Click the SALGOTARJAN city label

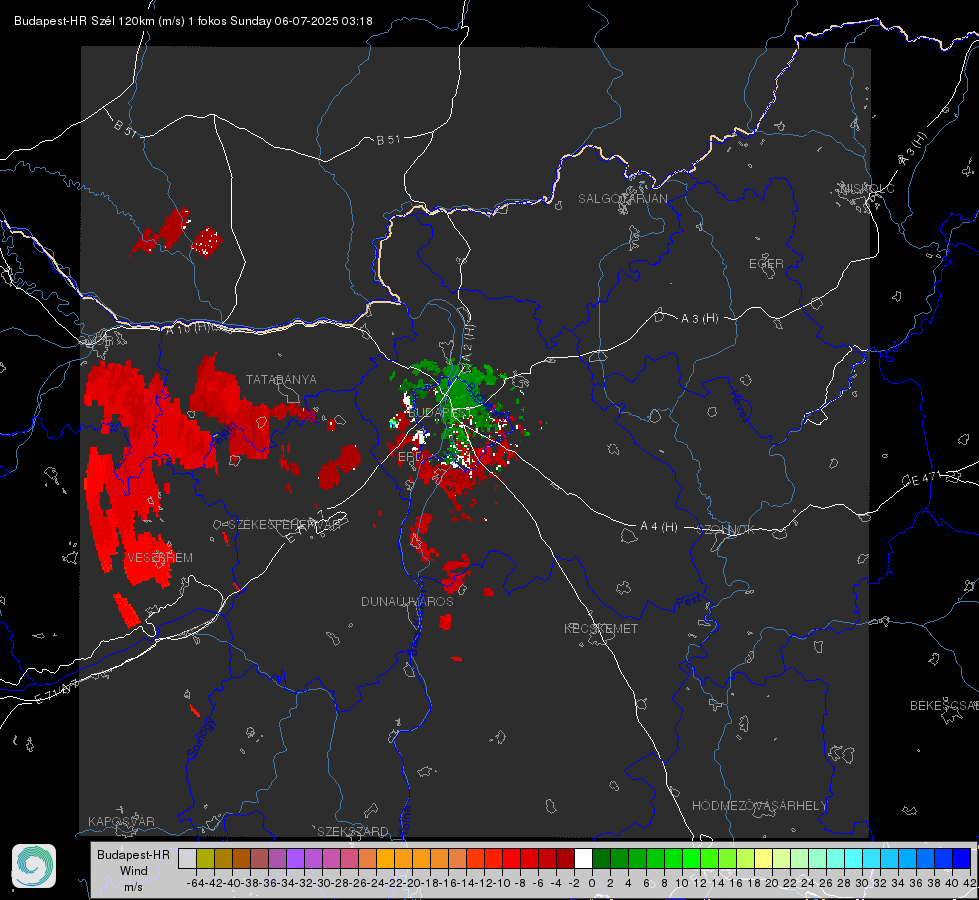[623, 199]
